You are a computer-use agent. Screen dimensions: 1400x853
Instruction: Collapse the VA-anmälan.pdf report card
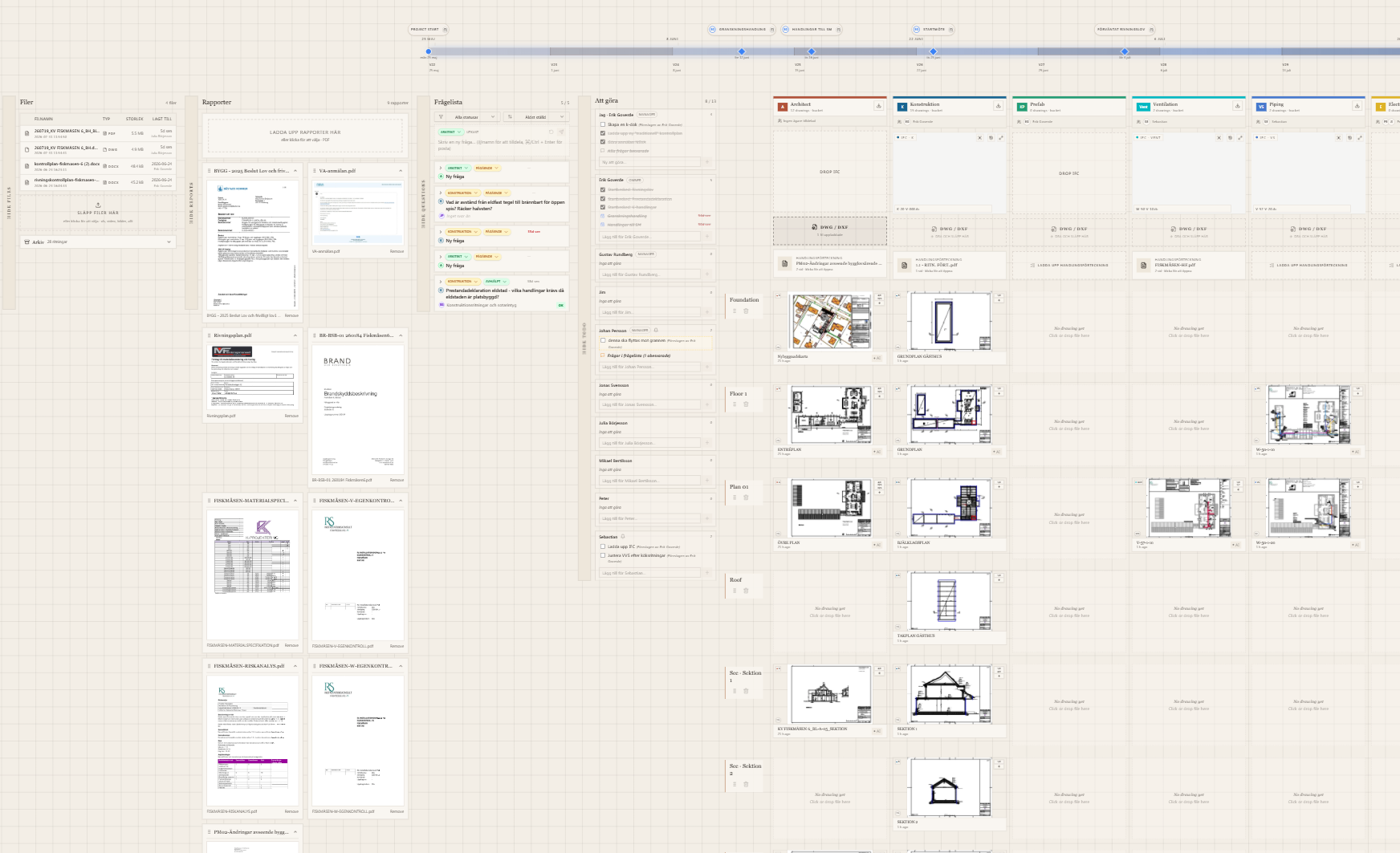(401, 171)
